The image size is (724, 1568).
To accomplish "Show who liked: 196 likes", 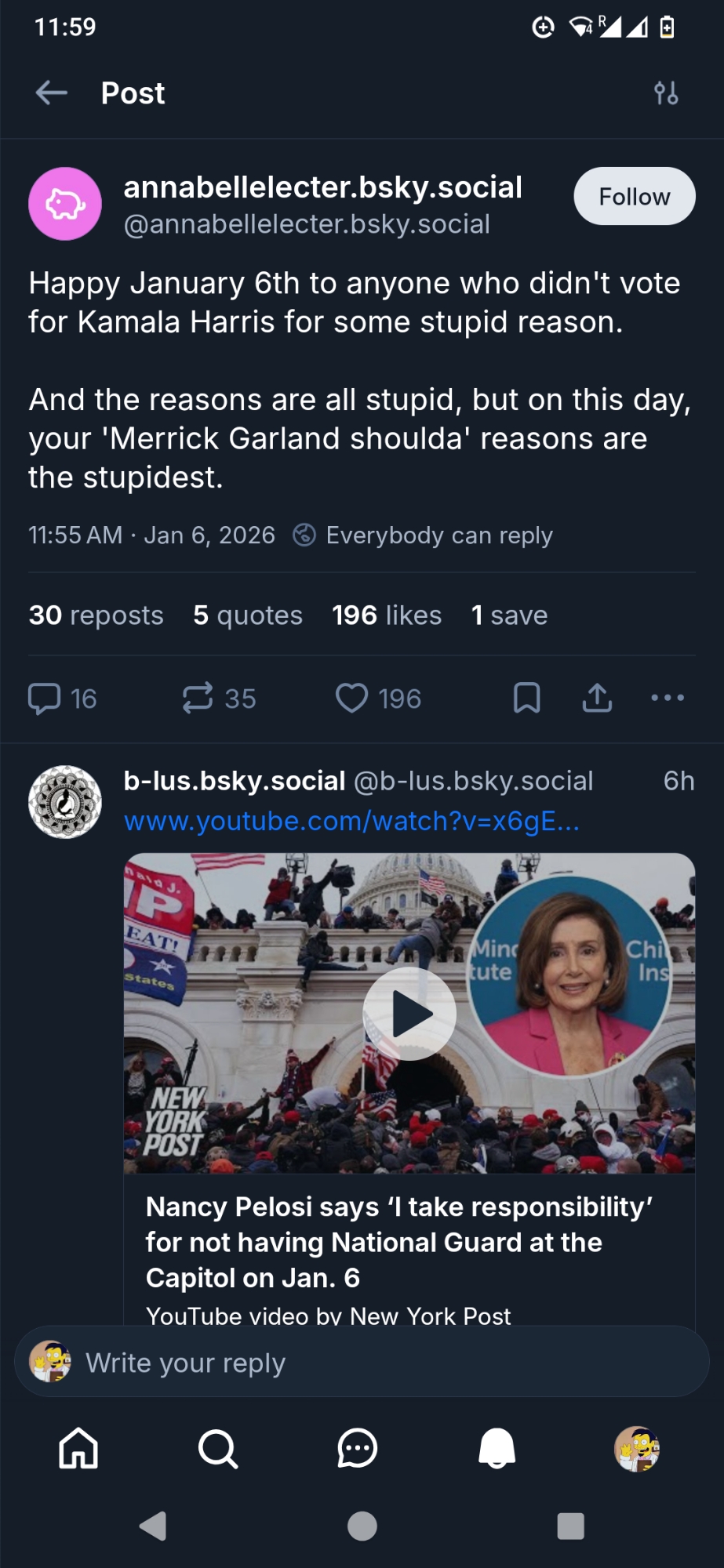I will pyautogui.click(x=387, y=615).
